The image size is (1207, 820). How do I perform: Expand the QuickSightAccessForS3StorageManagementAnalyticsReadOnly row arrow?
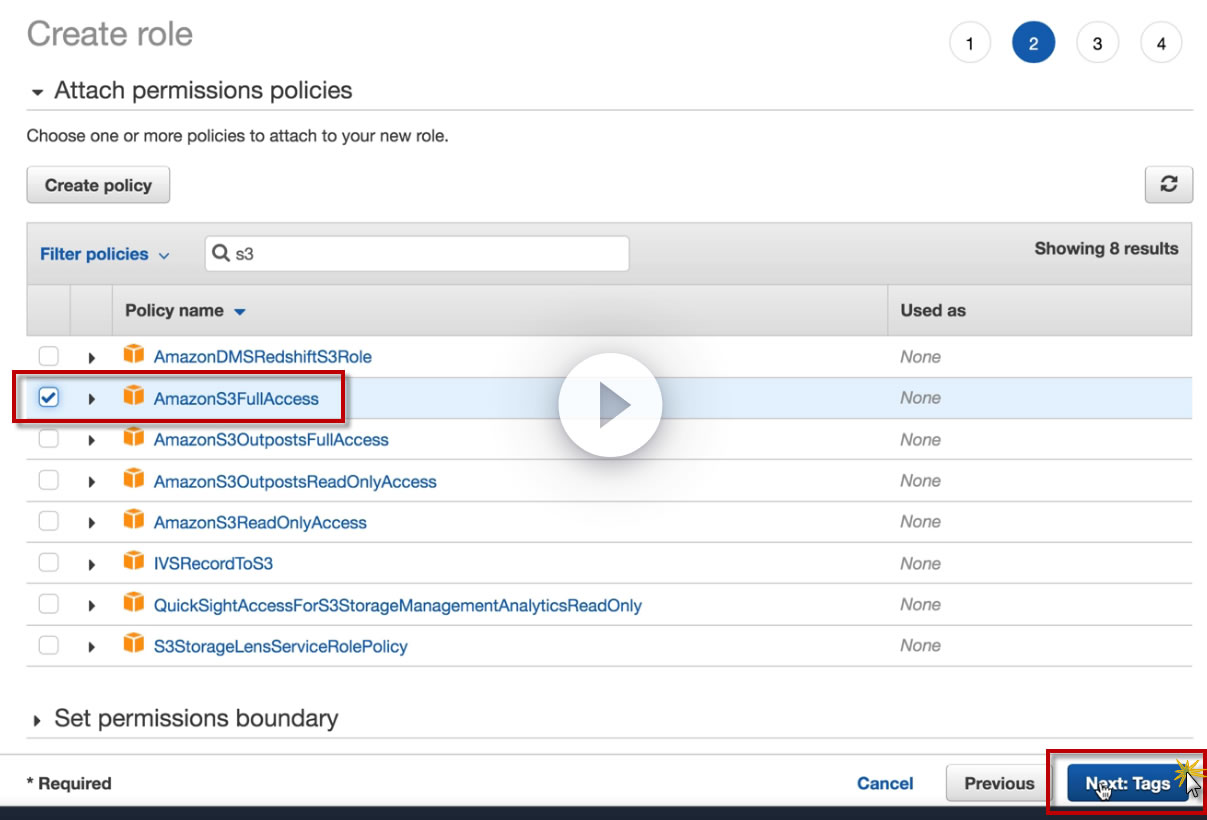click(x=91, y=606)
